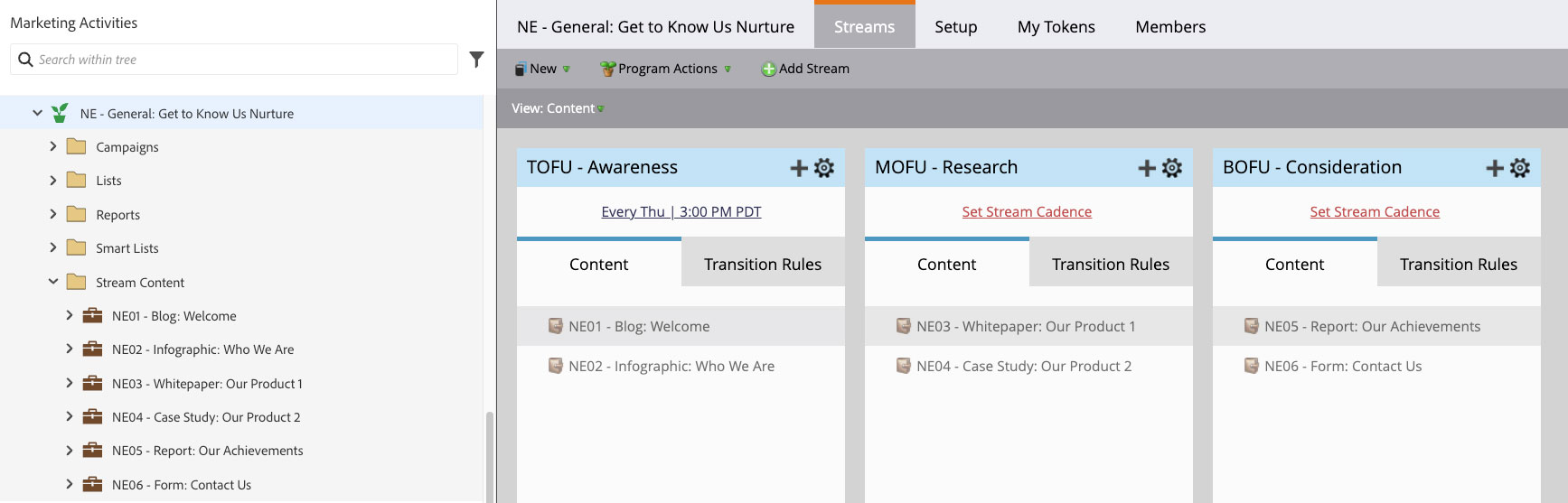Click the Add Stream button

point(805,69)
